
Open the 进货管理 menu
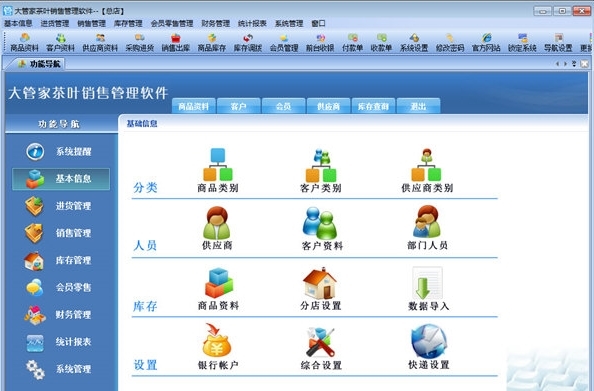(x=55, y=23)
